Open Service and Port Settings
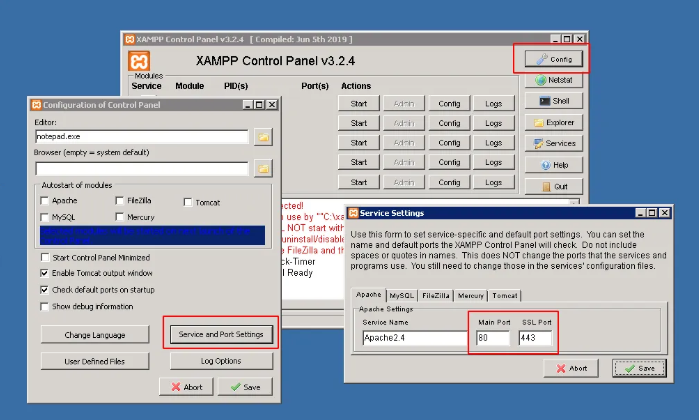 [x=221, y=334]
